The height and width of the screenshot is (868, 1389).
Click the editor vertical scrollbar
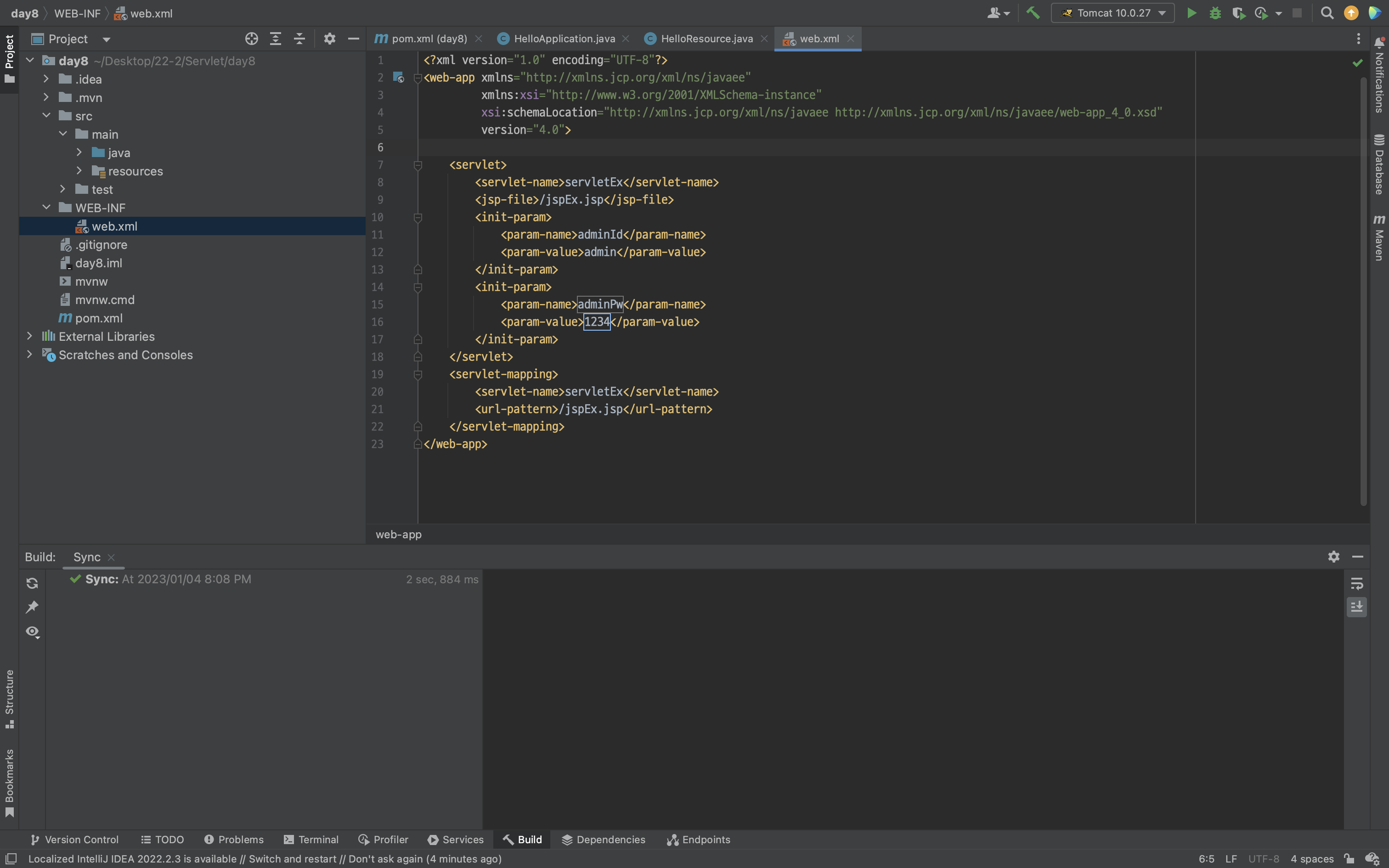[1363, 287]
